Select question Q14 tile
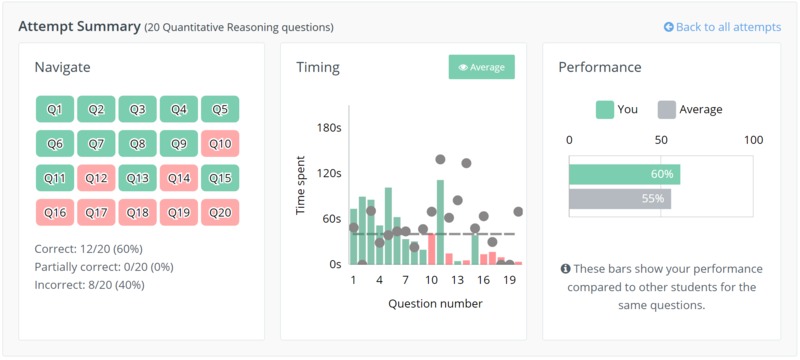Screen dimensions: 800x360 (179, 178)
